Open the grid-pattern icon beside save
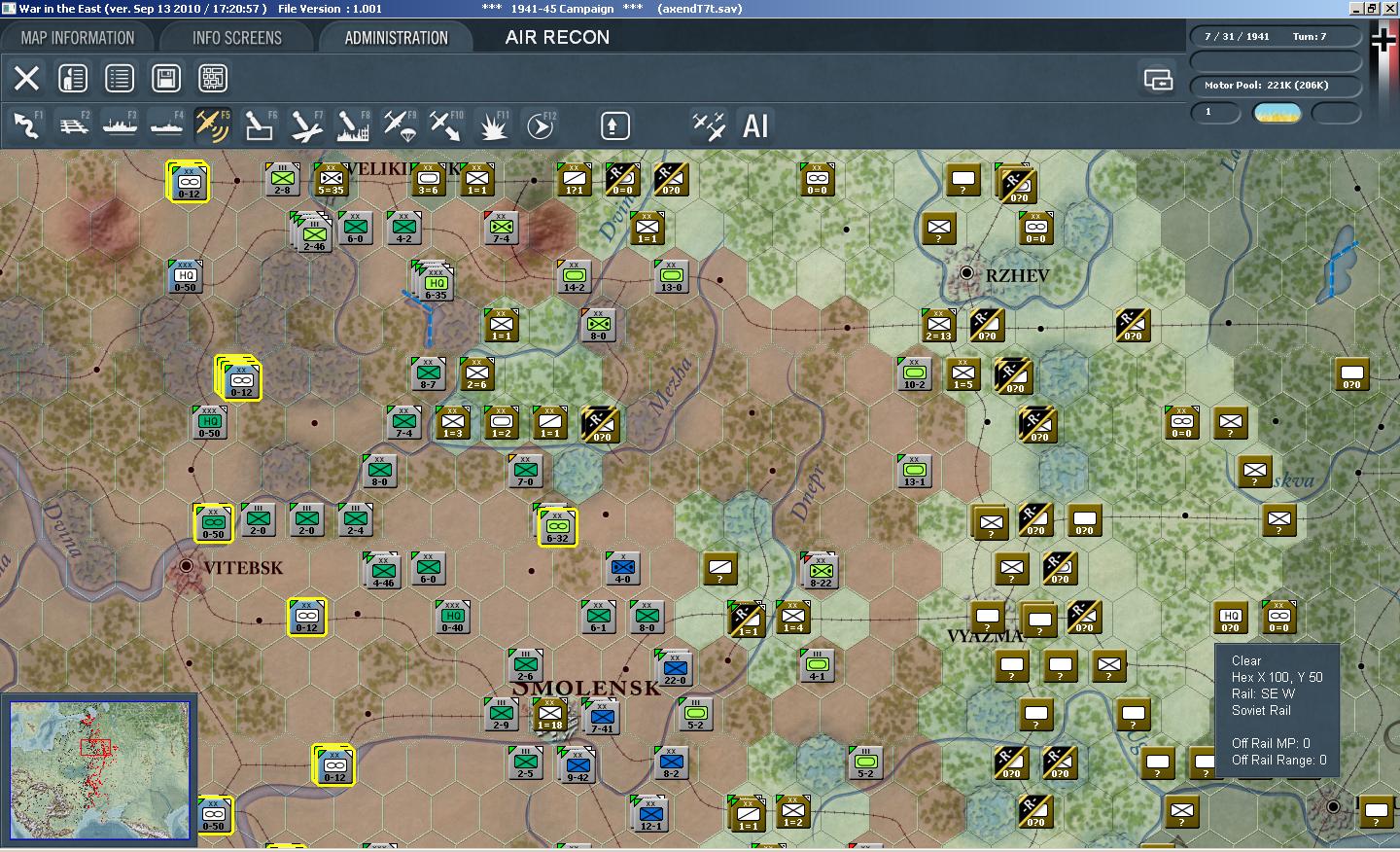This screenshot has width=1400, height=852. pos(213,78)
